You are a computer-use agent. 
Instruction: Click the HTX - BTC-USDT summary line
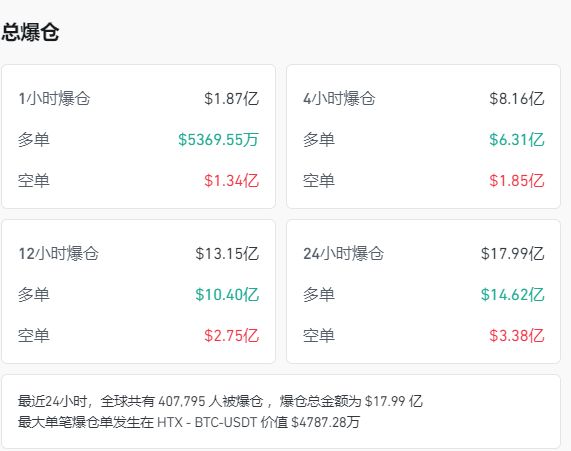coord(189,423)
